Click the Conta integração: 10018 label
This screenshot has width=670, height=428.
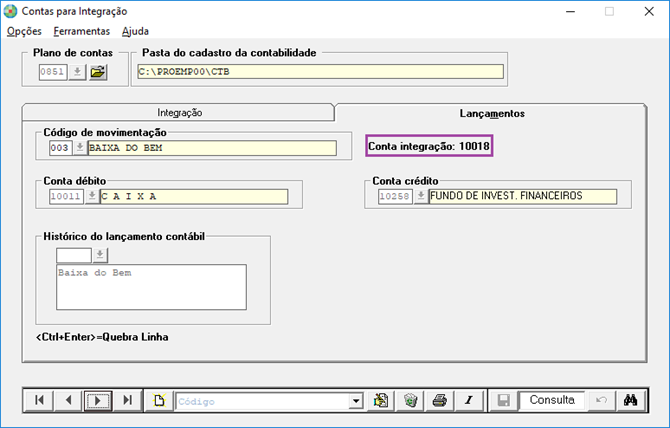(x=429, y=146)
